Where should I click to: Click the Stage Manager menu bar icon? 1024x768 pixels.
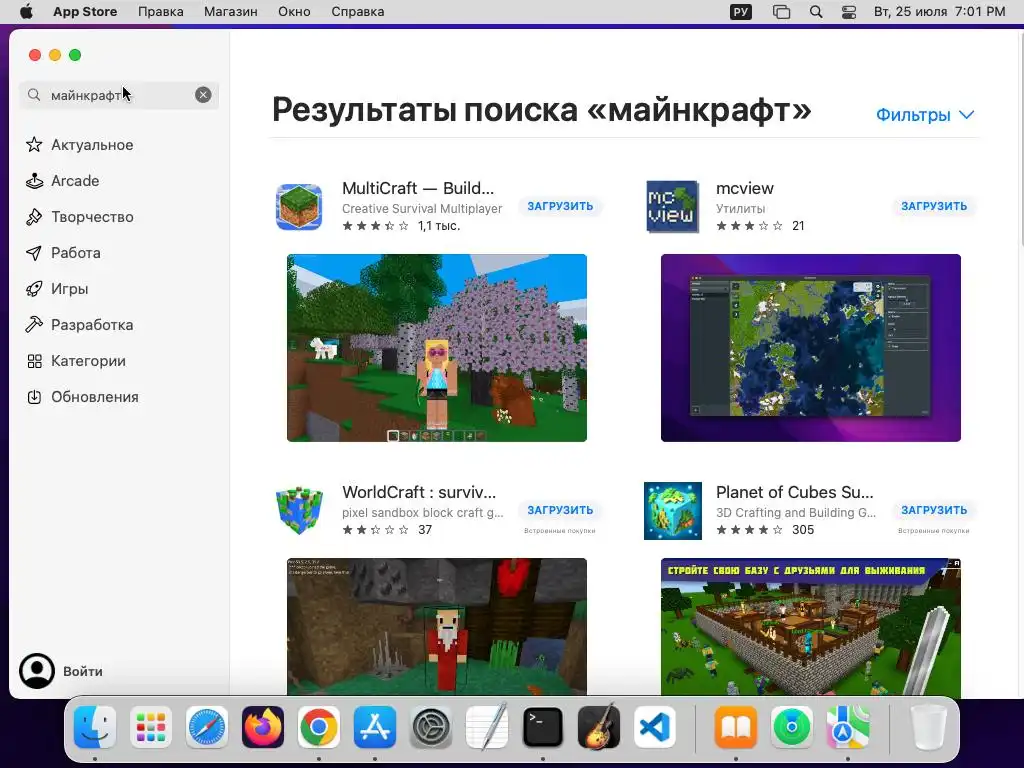click(x=781, y=12)
